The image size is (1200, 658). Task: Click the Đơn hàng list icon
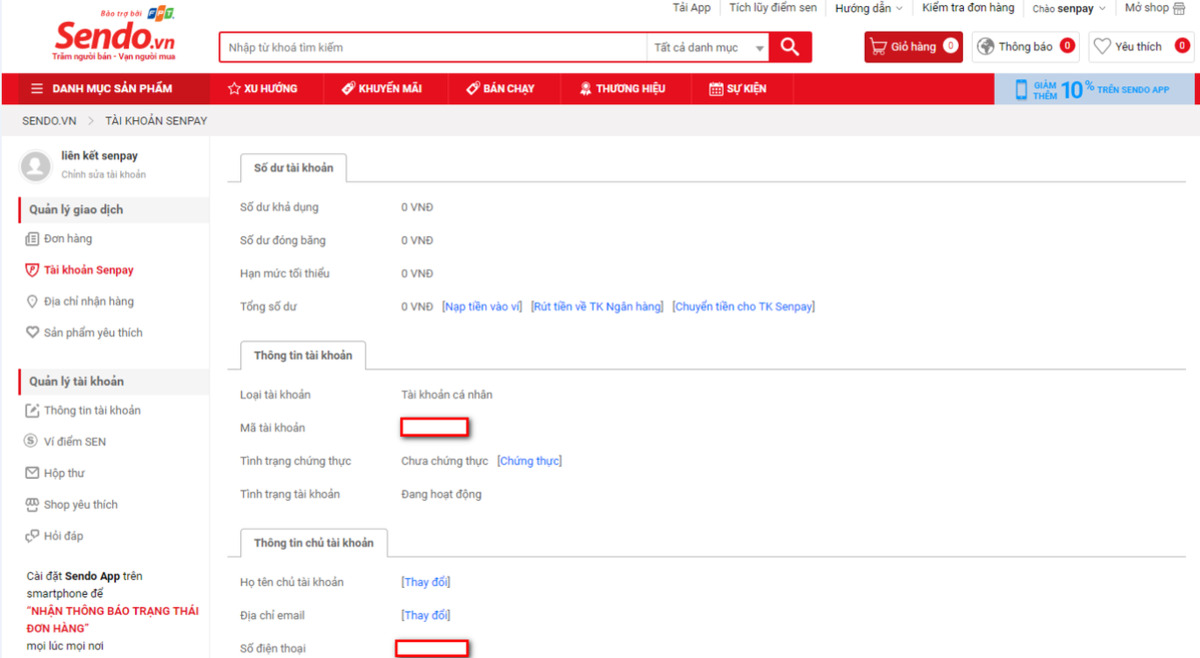(x=32, y=239)
